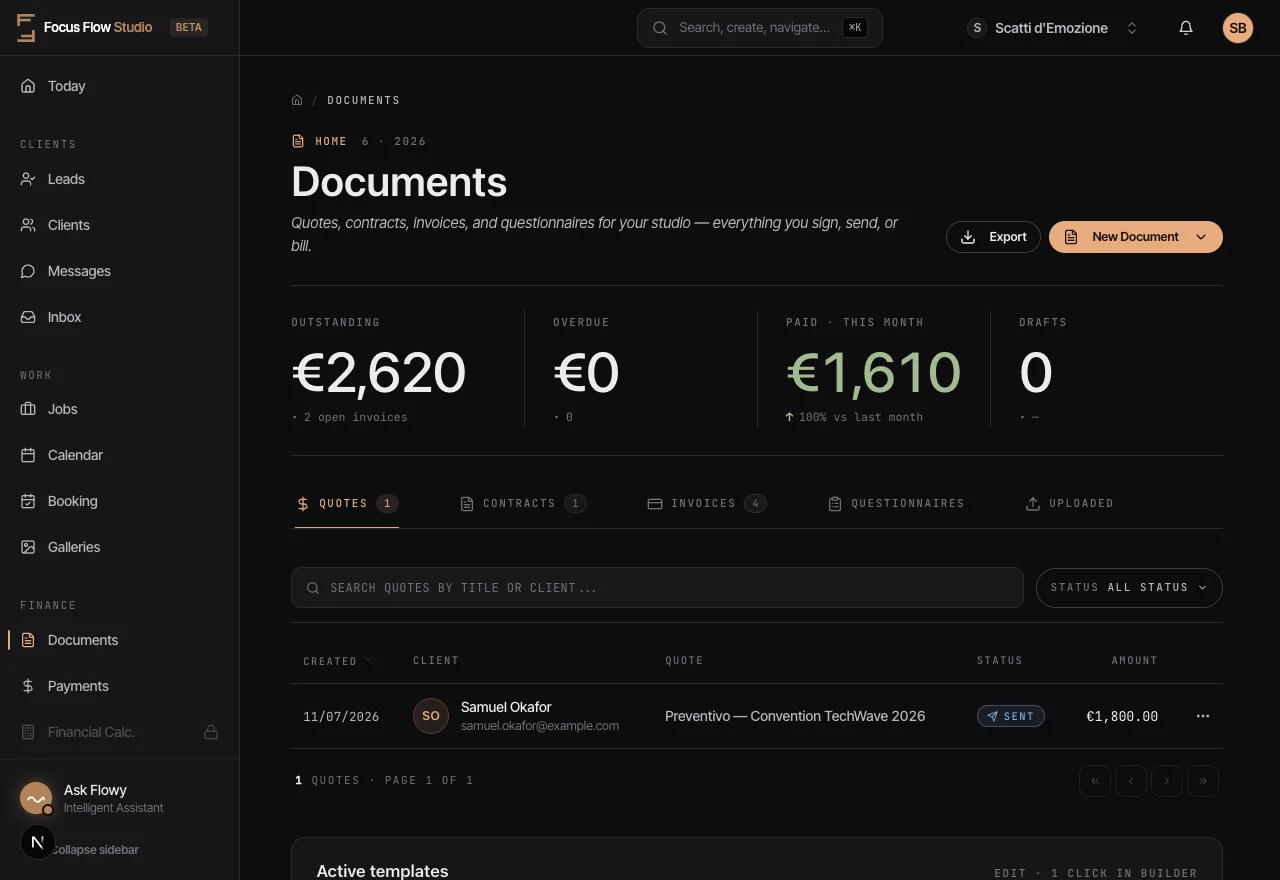Click the Documents breadcrumb link
Screen dimensions: 1280x880
click(364, 100)
